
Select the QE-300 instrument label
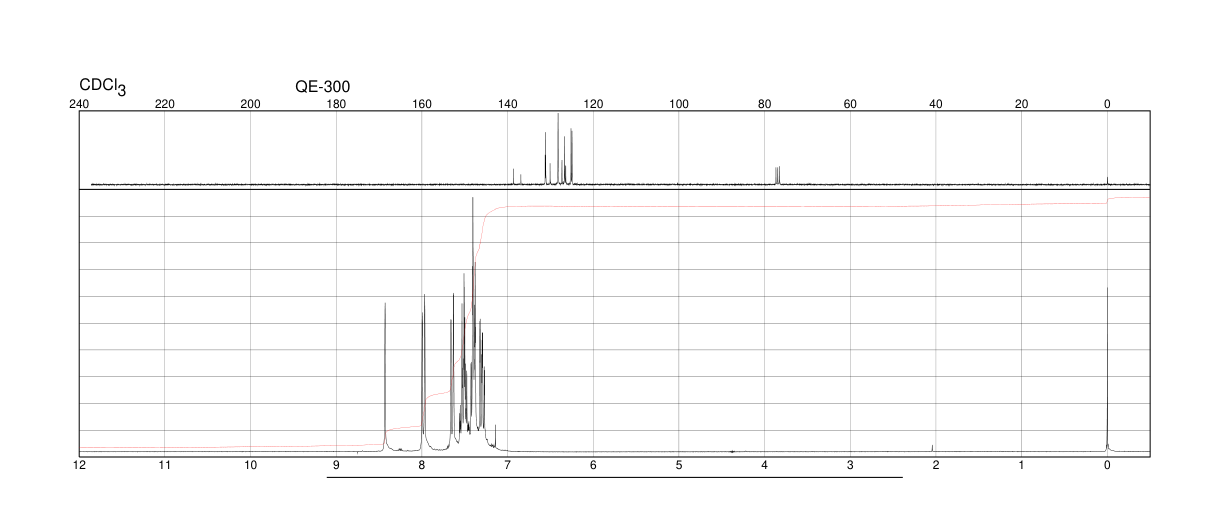point(323,87)
